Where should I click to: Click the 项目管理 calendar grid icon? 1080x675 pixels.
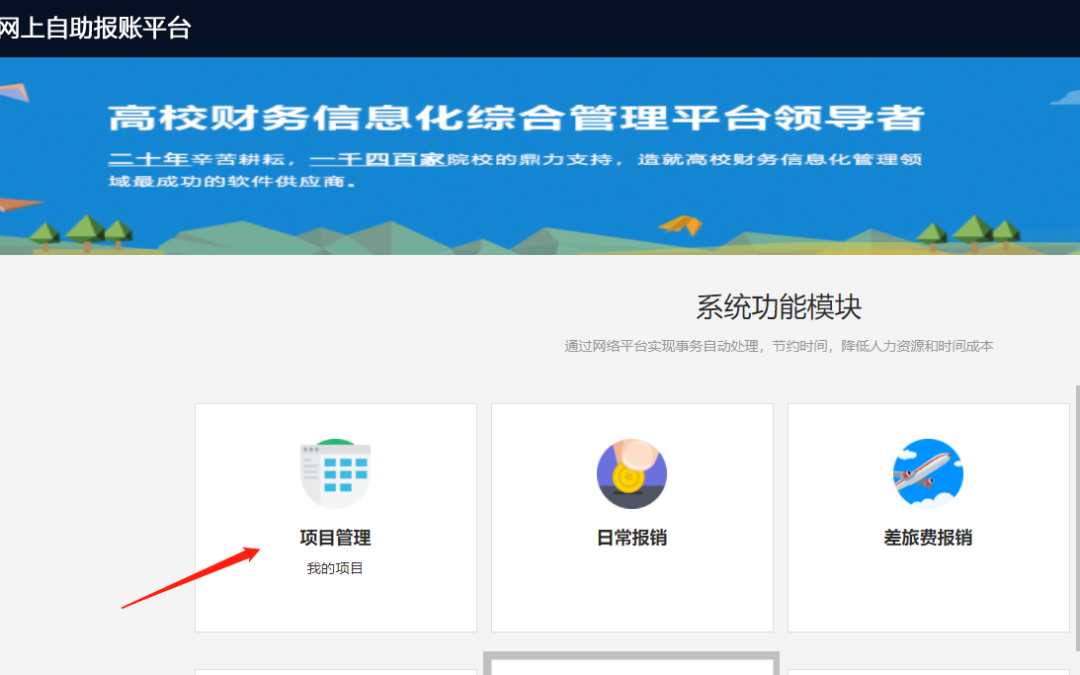coord(335,474)
